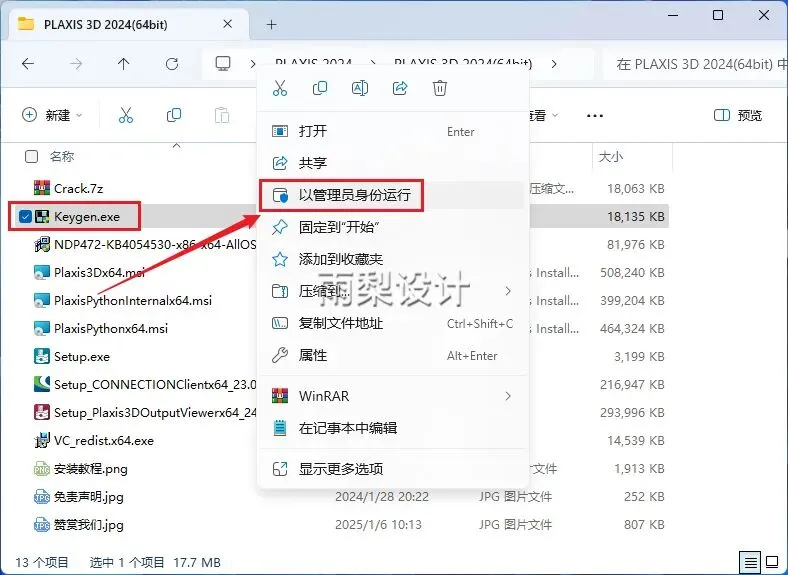788x575 pixels.
Task: Toggle the 预览 preview pane
Action: tap(738, 116)
